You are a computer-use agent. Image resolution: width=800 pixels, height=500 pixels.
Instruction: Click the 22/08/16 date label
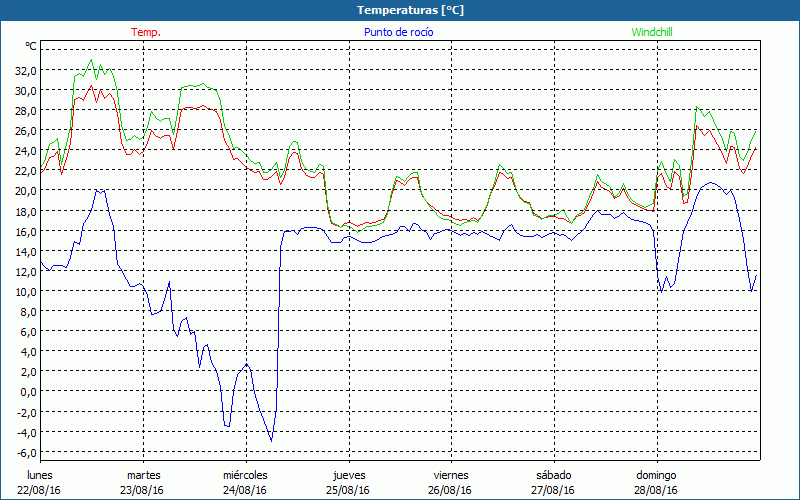39,490
